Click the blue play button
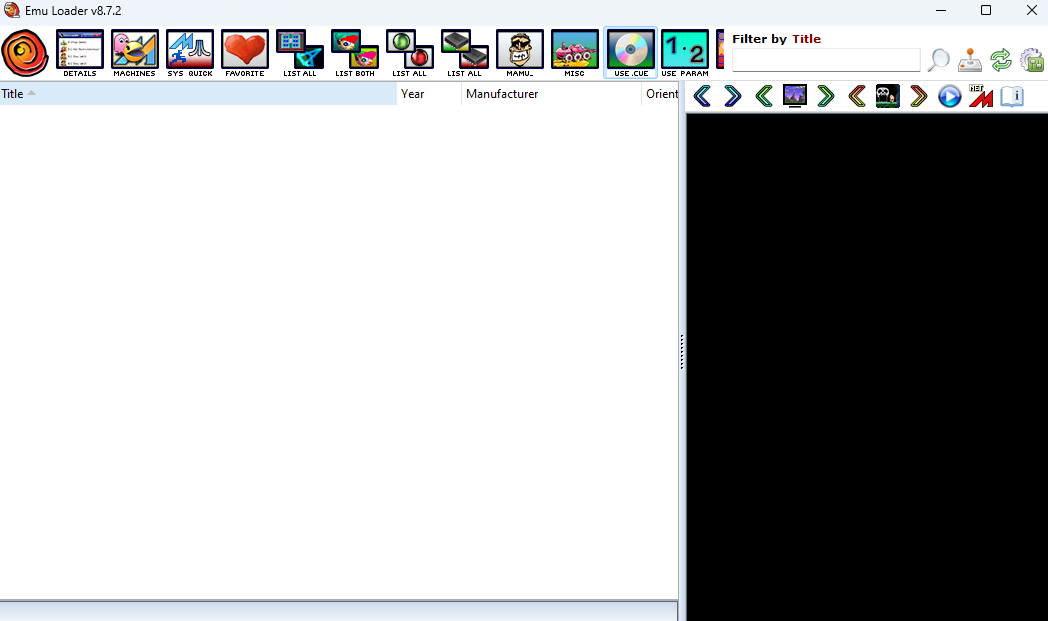The height and width of the screenshot is (621, 1048). pos(949,97)
